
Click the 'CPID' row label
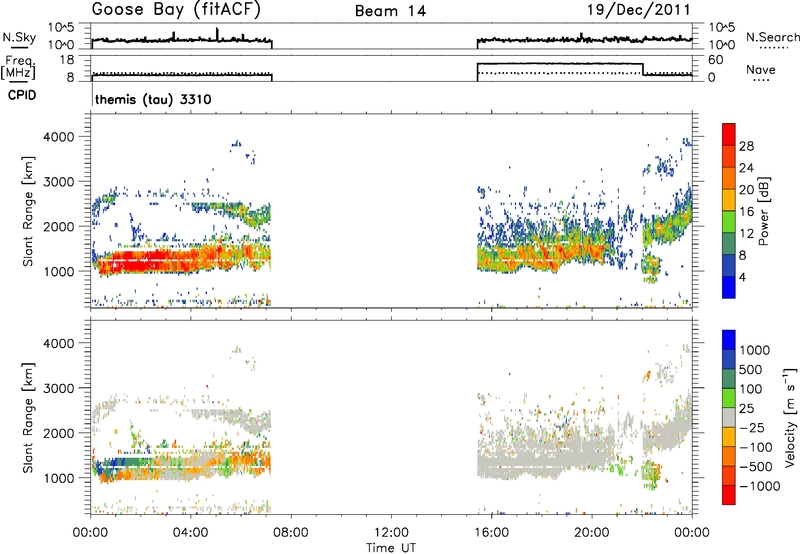point(22,95)
